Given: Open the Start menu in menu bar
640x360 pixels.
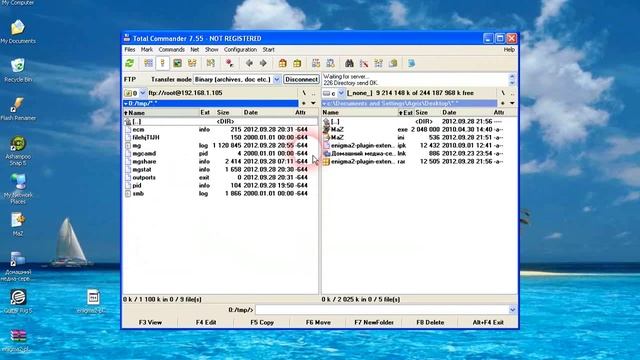Looking at the screenshot, I should (x=268, y=49).
